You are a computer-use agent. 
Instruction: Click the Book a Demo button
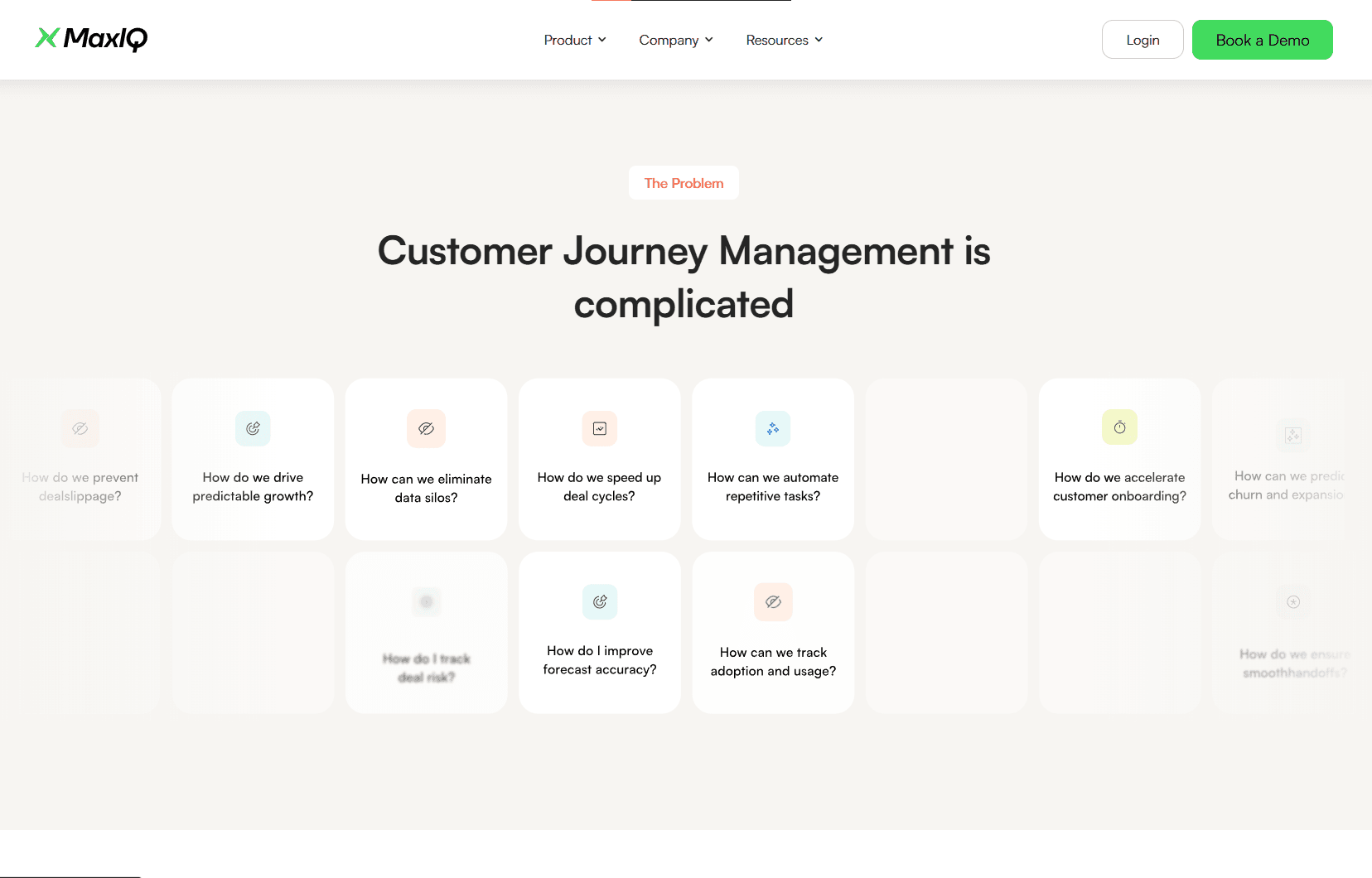click(1262, 40)
